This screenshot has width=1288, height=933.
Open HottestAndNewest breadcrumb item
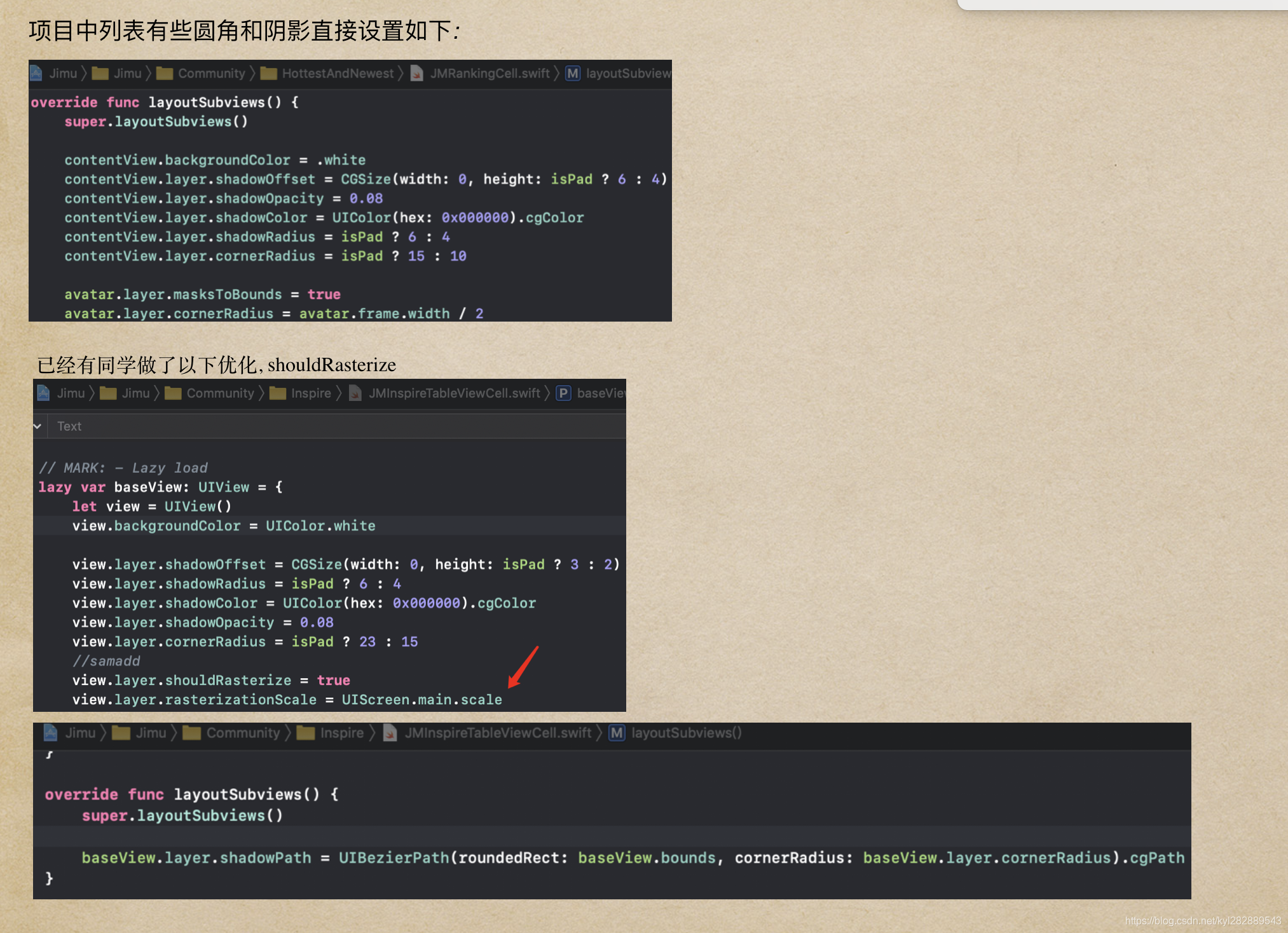tap(338, 73)
